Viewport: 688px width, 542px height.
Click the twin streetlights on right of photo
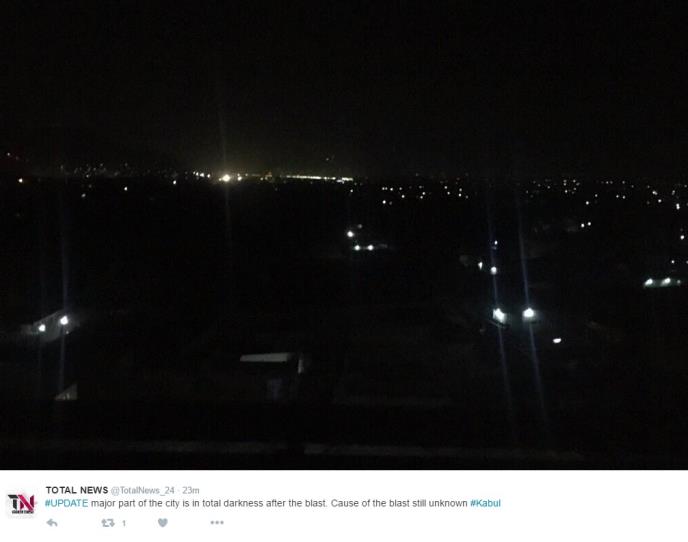[514, 314]
